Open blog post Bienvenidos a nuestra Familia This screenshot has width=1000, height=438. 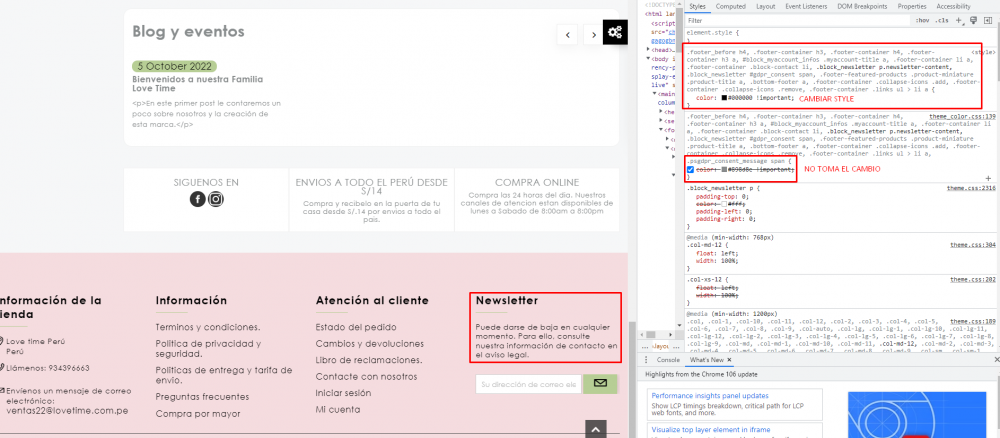pyautogui.click(x=197, y=84)
